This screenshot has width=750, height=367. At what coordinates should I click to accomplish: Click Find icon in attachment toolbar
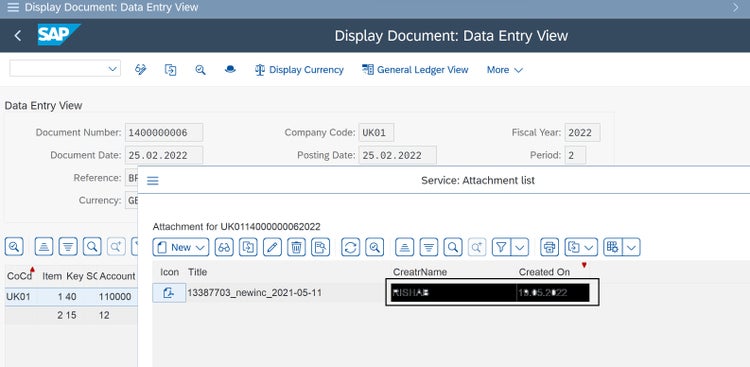pos(452,247)
